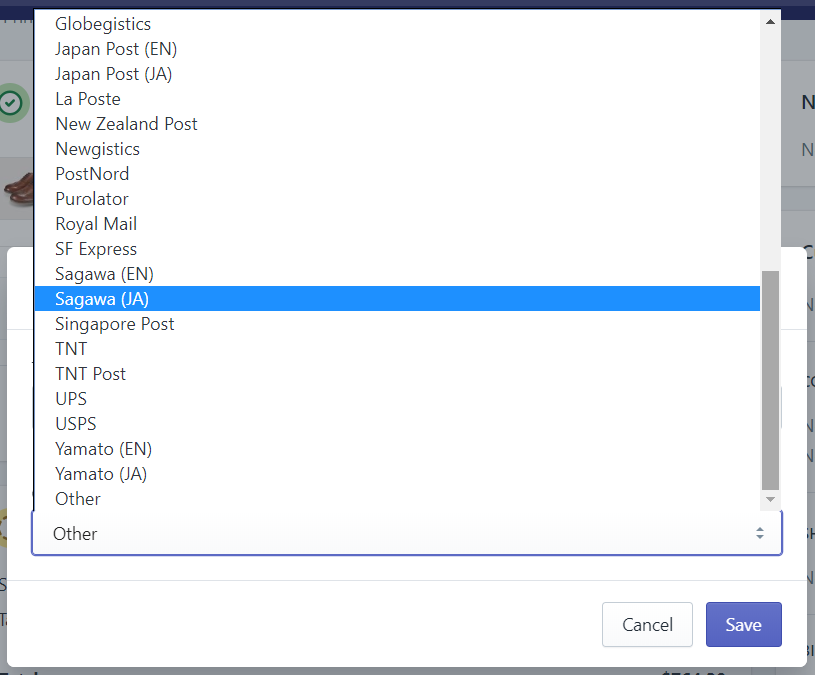Click the Cancel button
The width and height of the screenshot is (815, 675).
pos(647,624)
